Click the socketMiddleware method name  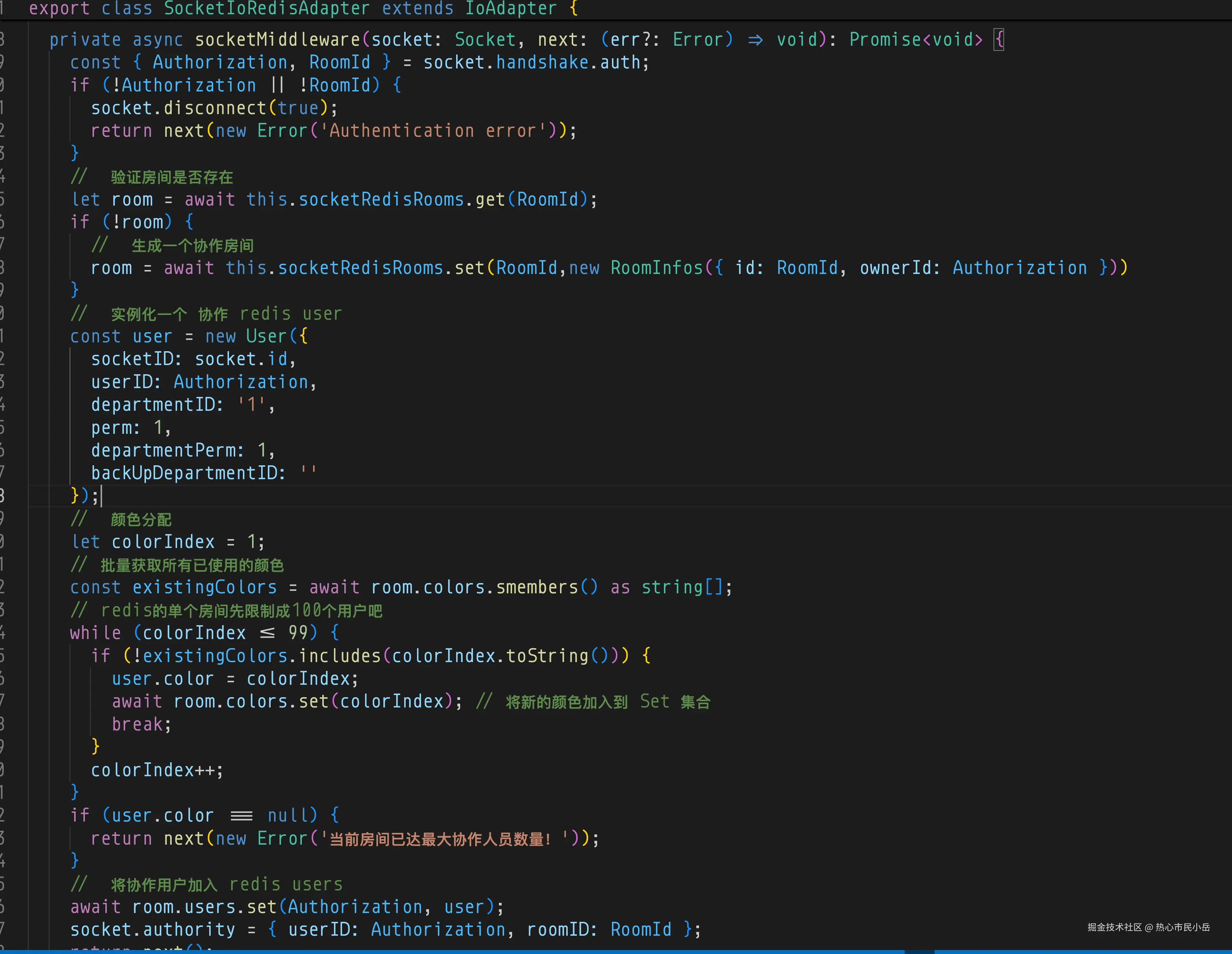(x=277, y=40)
